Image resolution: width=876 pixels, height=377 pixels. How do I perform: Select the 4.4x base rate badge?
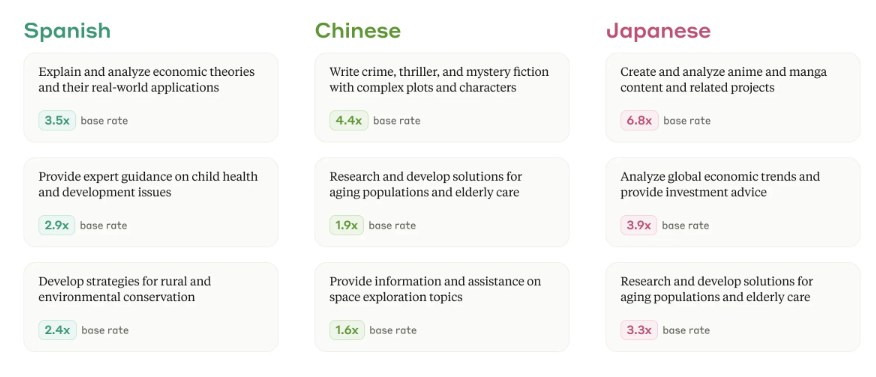coord(349,121)
